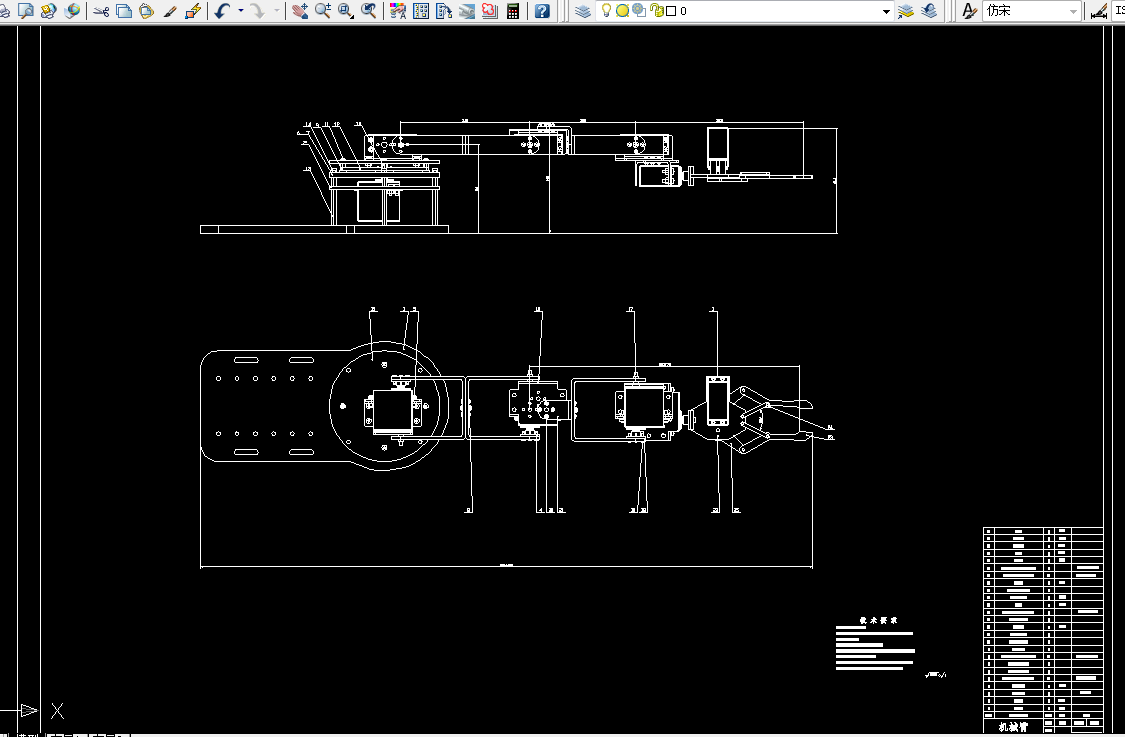Image resolution: width=1125 pixels, height=737 pixels.
Task: Click the 3D DWF globe icon
Action: click(72, 11)
